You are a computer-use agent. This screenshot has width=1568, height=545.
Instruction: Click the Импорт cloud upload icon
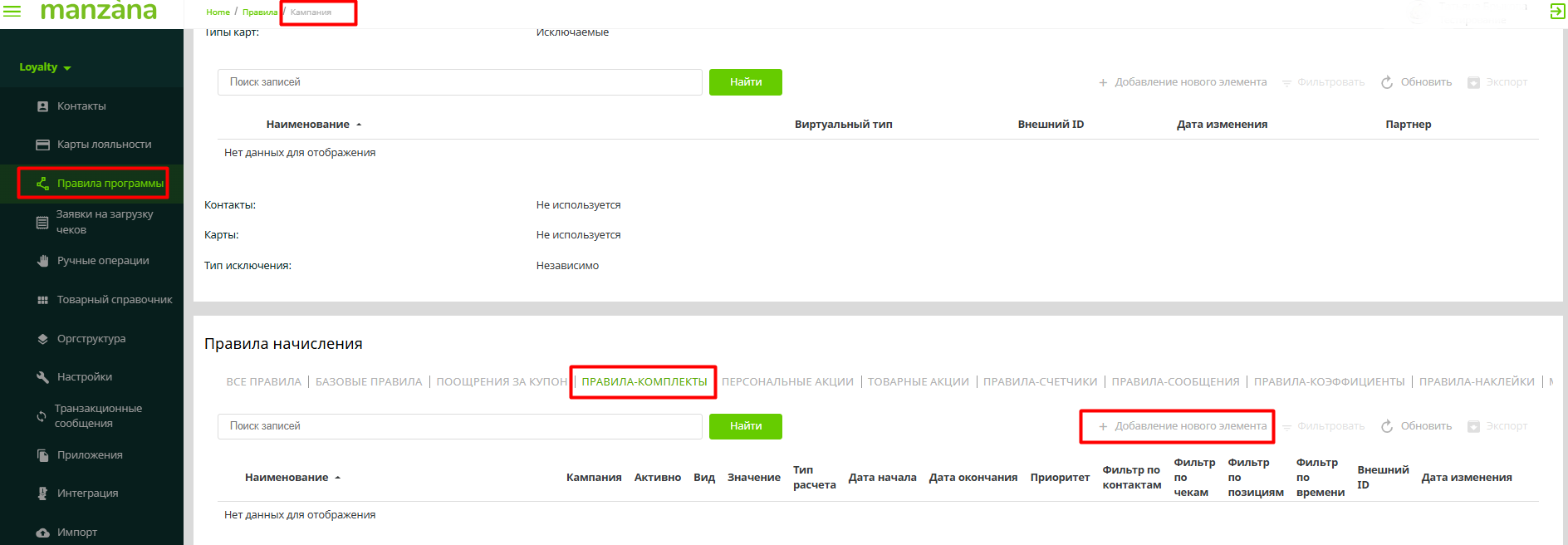tap(42, 533)
